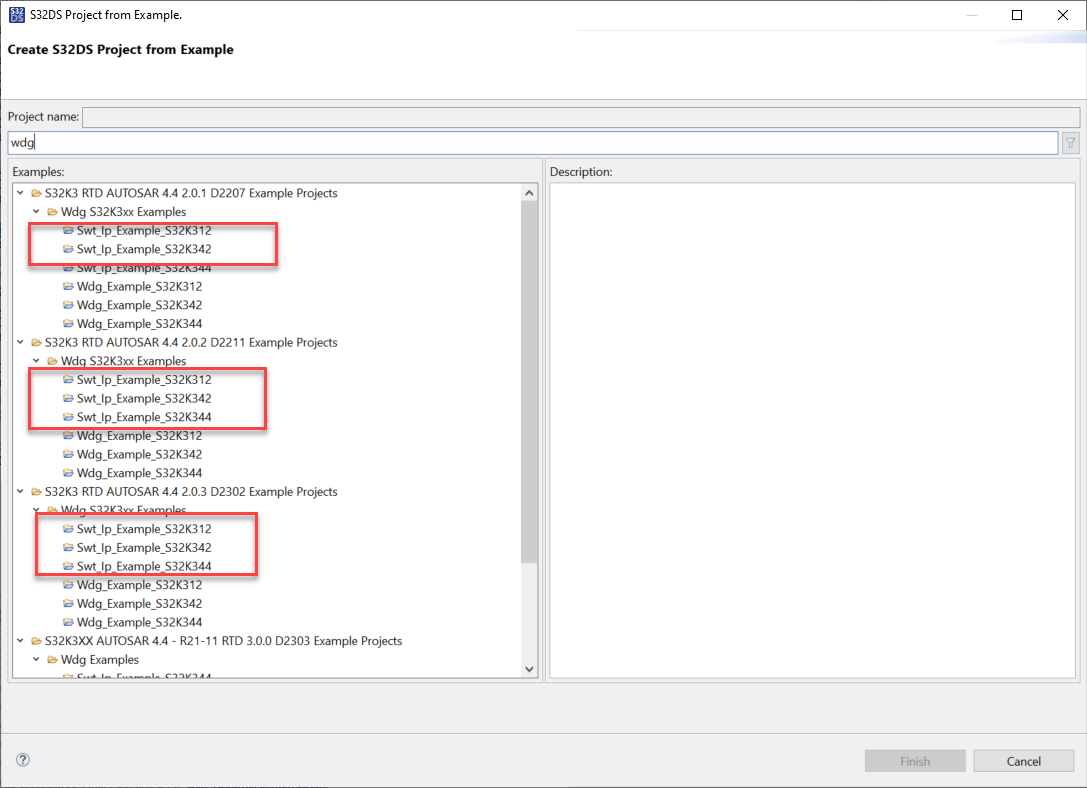Collapse the RTD 2.0.2 D2211 Example Projects group
The height and width of the screenshot is (788, 1087).
(20, 342)
